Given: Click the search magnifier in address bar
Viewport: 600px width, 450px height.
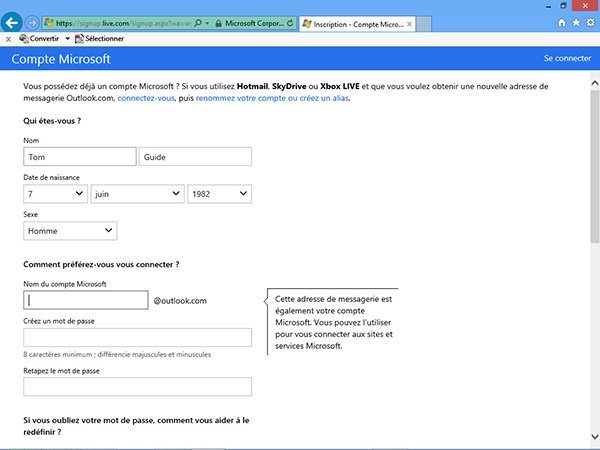Looking at the screenshot, I should (198, 23).
